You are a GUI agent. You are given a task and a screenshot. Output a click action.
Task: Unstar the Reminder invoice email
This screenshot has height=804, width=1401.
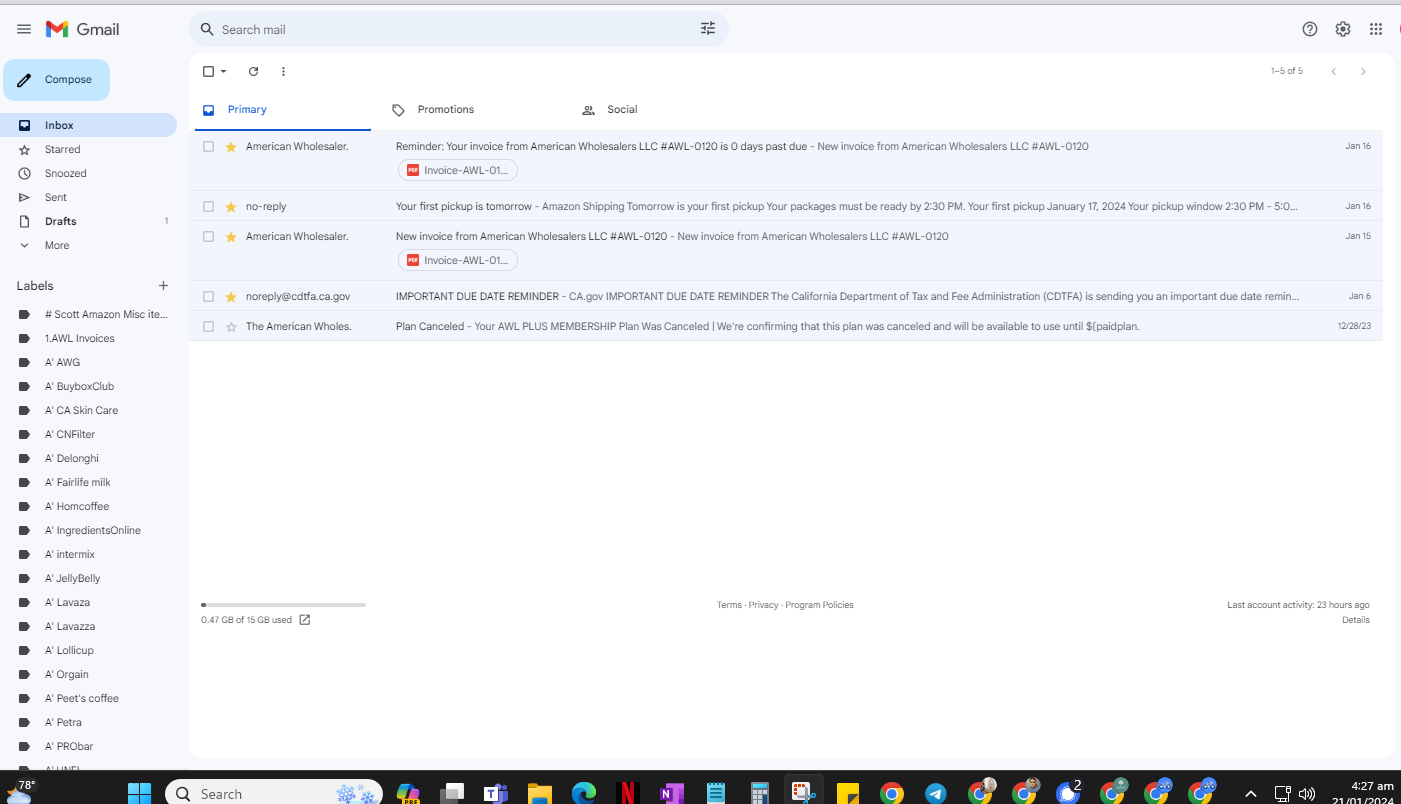pos(231,146)
